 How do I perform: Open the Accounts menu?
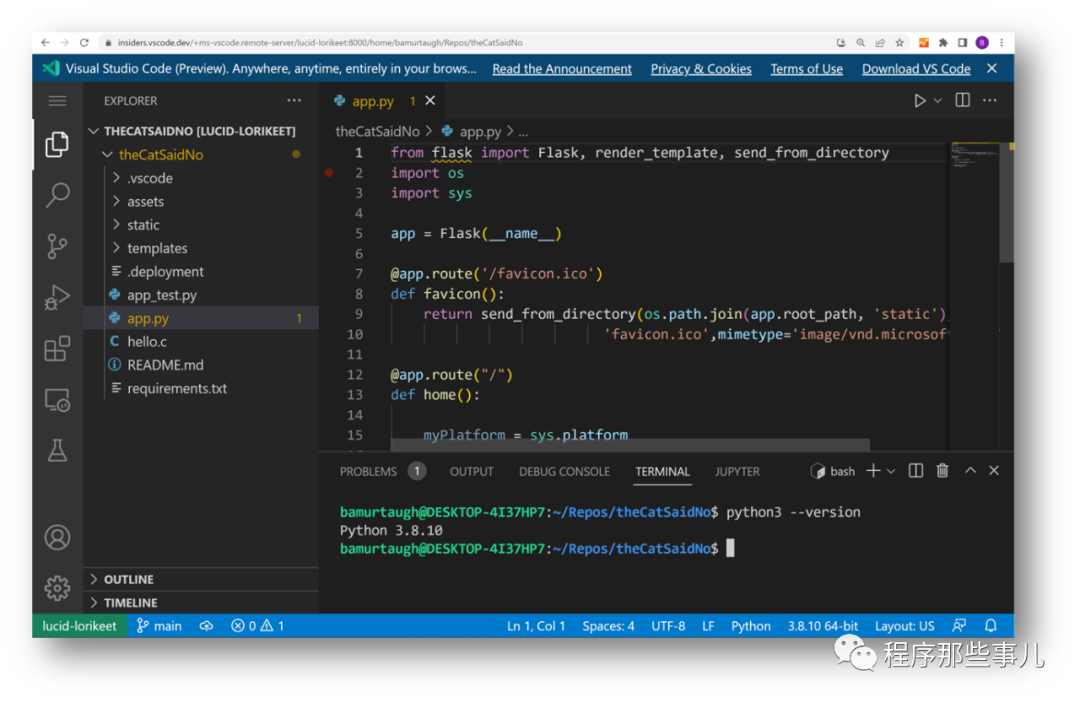[57, 537]
